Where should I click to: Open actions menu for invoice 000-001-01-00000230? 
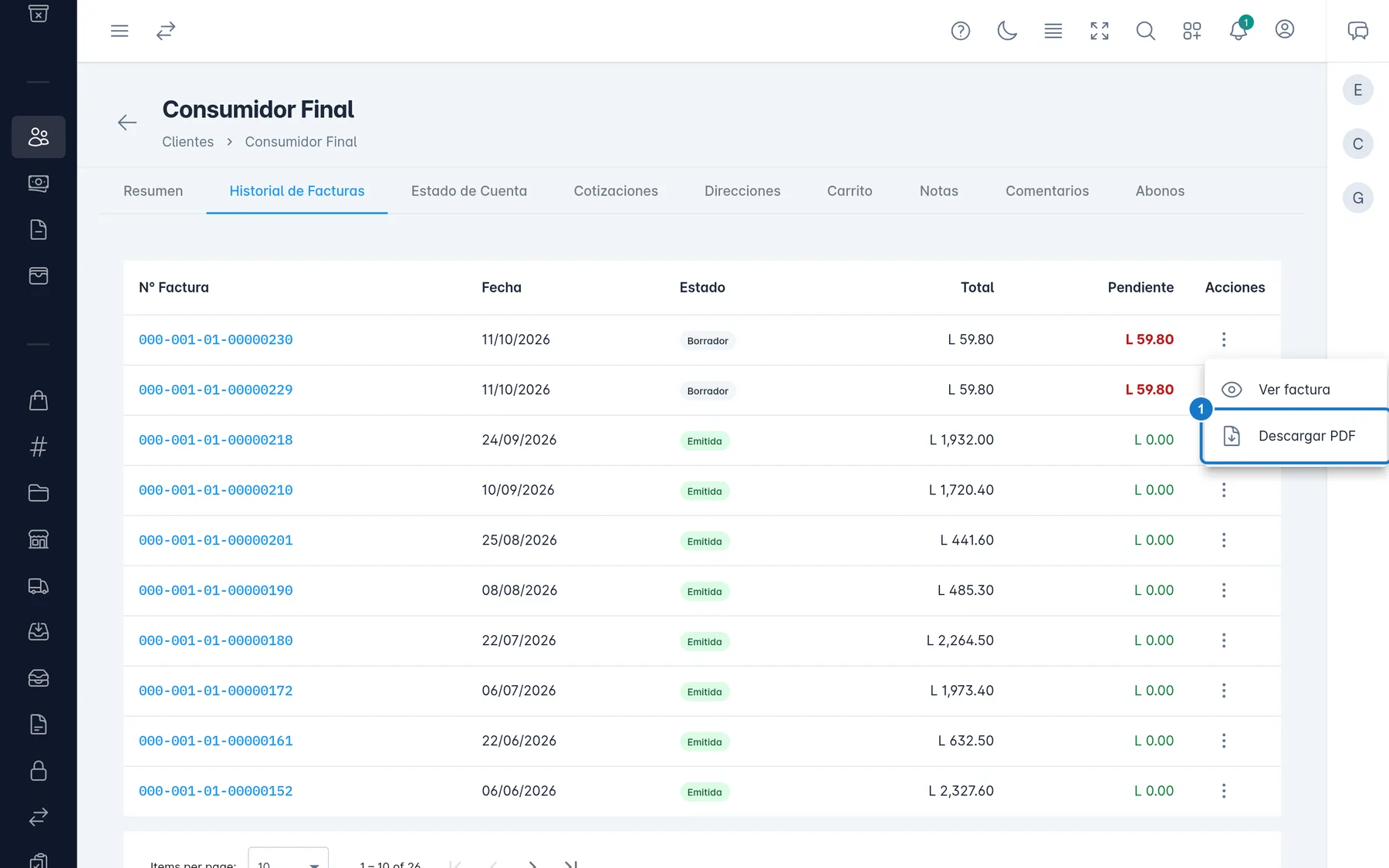click(x=1224, y=339)
